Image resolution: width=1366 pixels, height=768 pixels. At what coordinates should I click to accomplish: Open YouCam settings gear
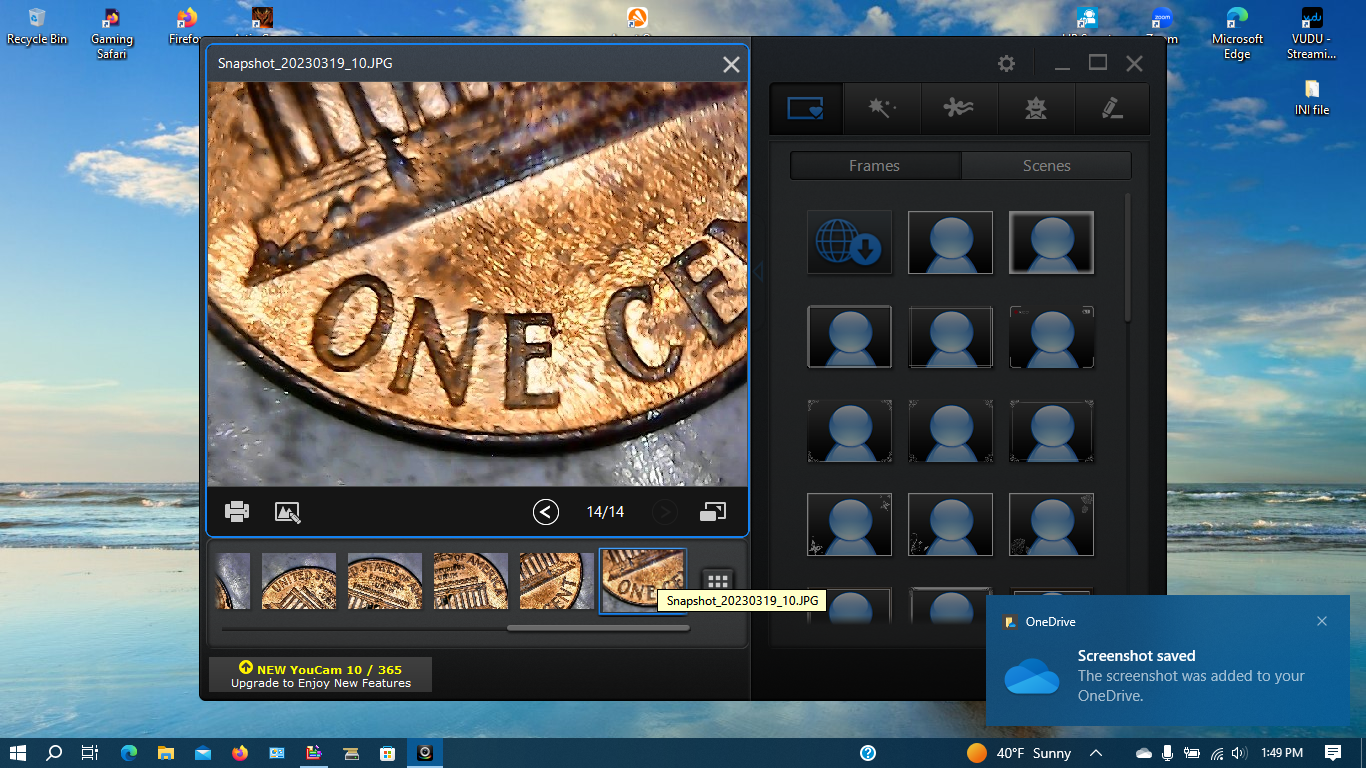click(x=1006, y=63)
